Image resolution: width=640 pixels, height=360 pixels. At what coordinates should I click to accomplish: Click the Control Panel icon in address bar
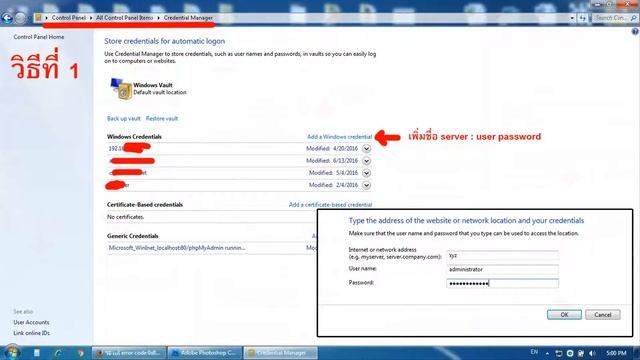(38, 18)
